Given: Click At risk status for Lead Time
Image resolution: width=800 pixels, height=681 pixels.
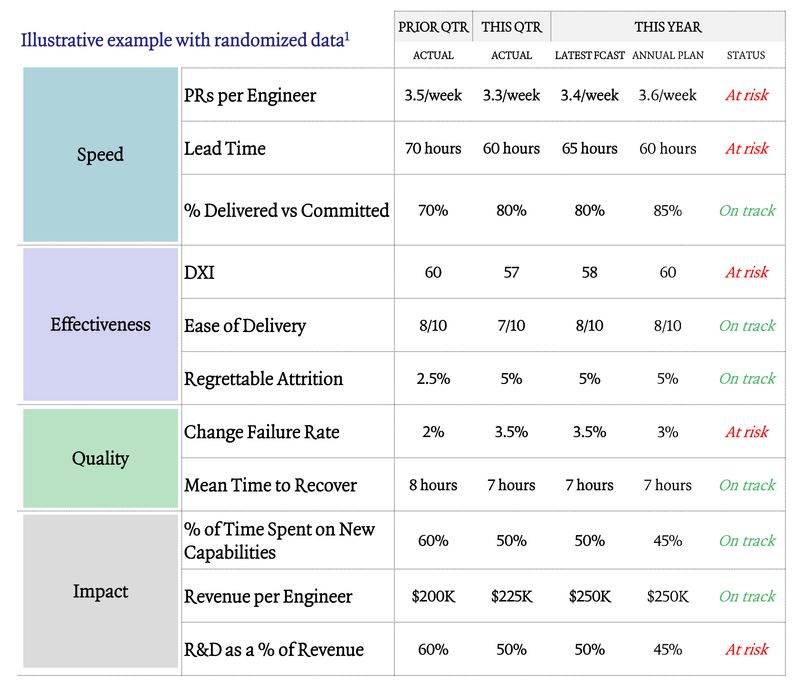Looking at the screenshot, I should click(747, 149).
